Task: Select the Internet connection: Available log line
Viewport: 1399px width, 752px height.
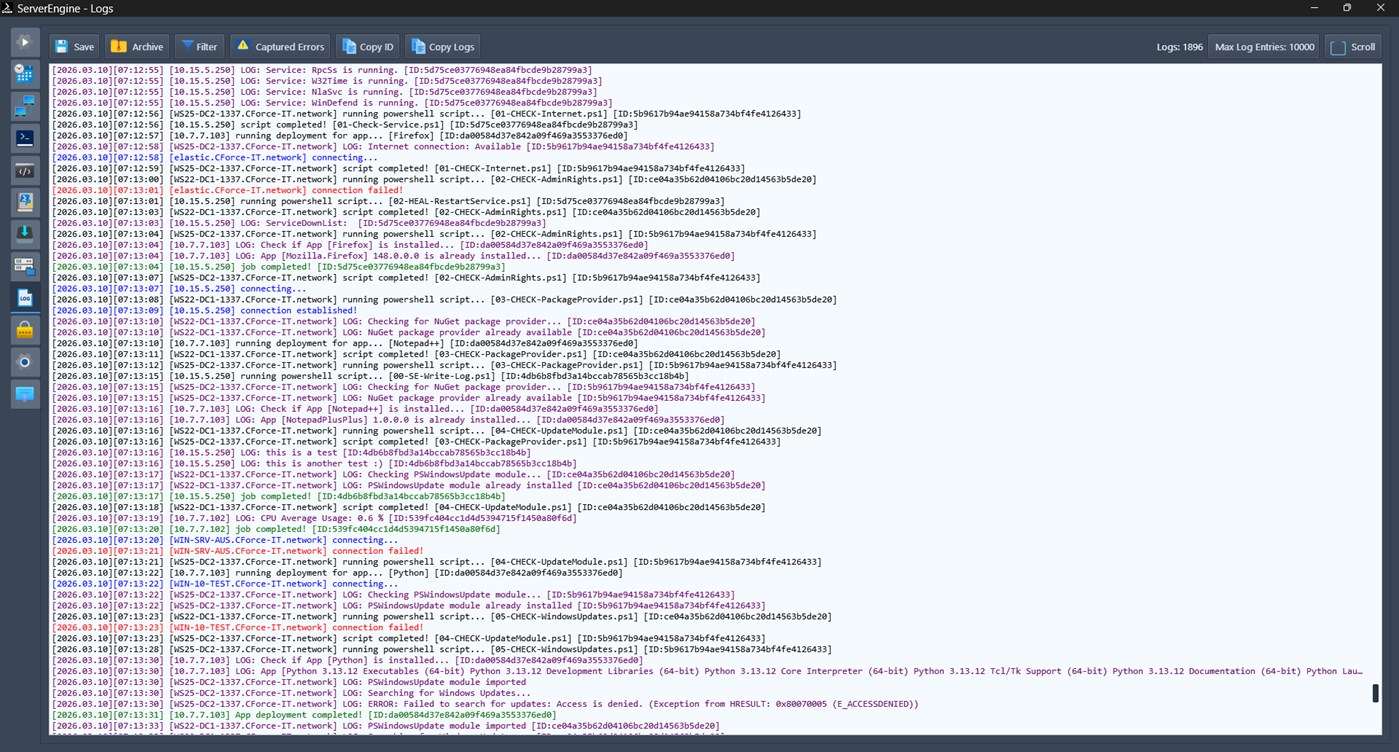Action: pos(383,146)
